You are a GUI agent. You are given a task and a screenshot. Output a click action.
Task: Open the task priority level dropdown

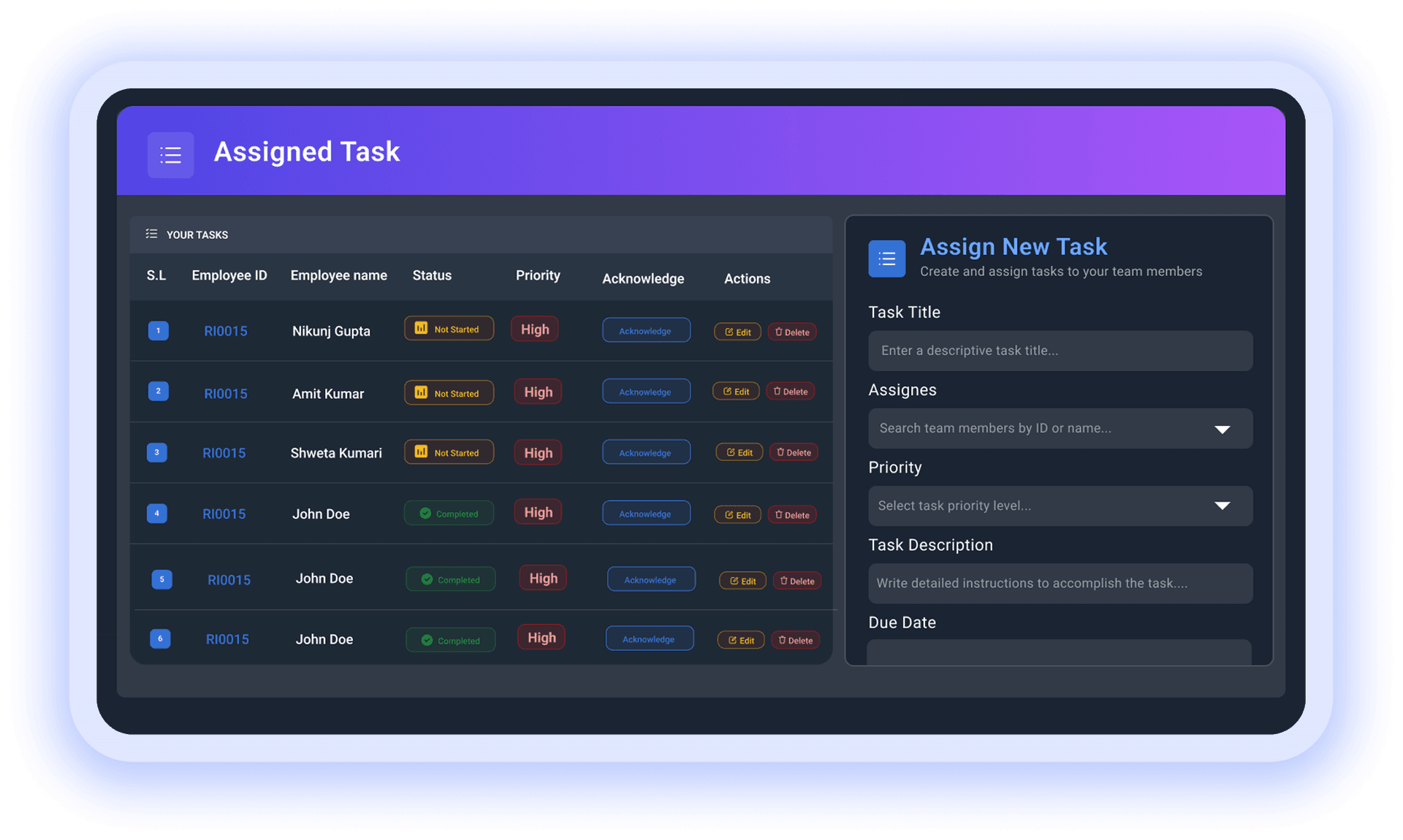pos(1060,505)
